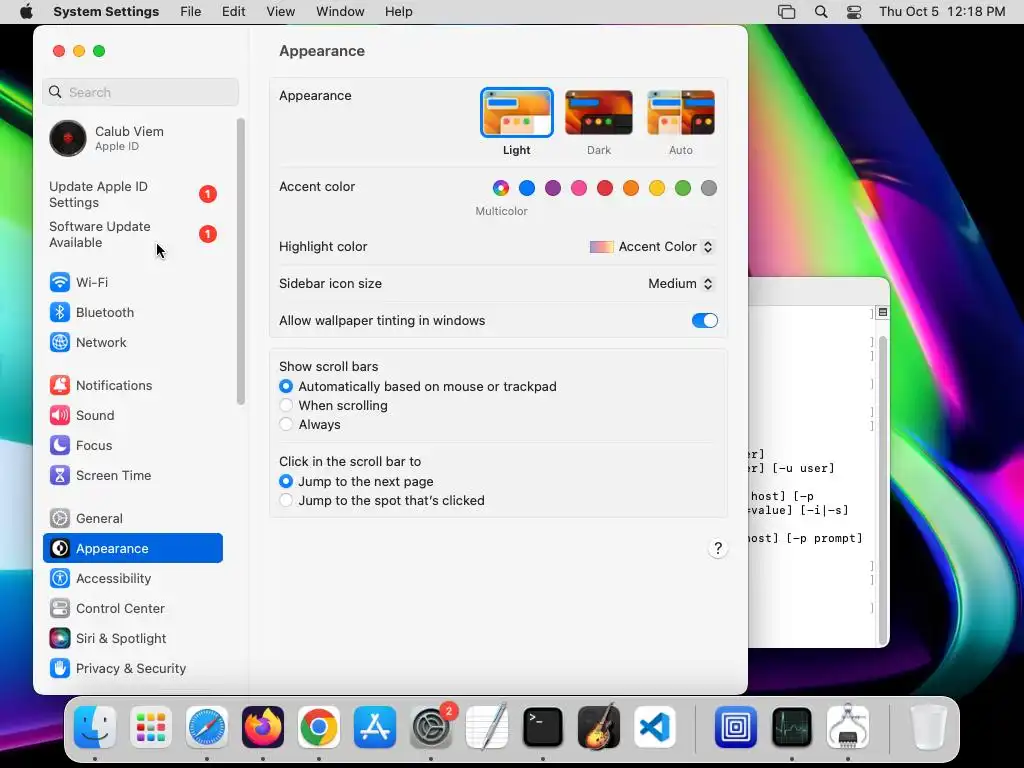Launch Firefox from the Dock

point(263,727)
